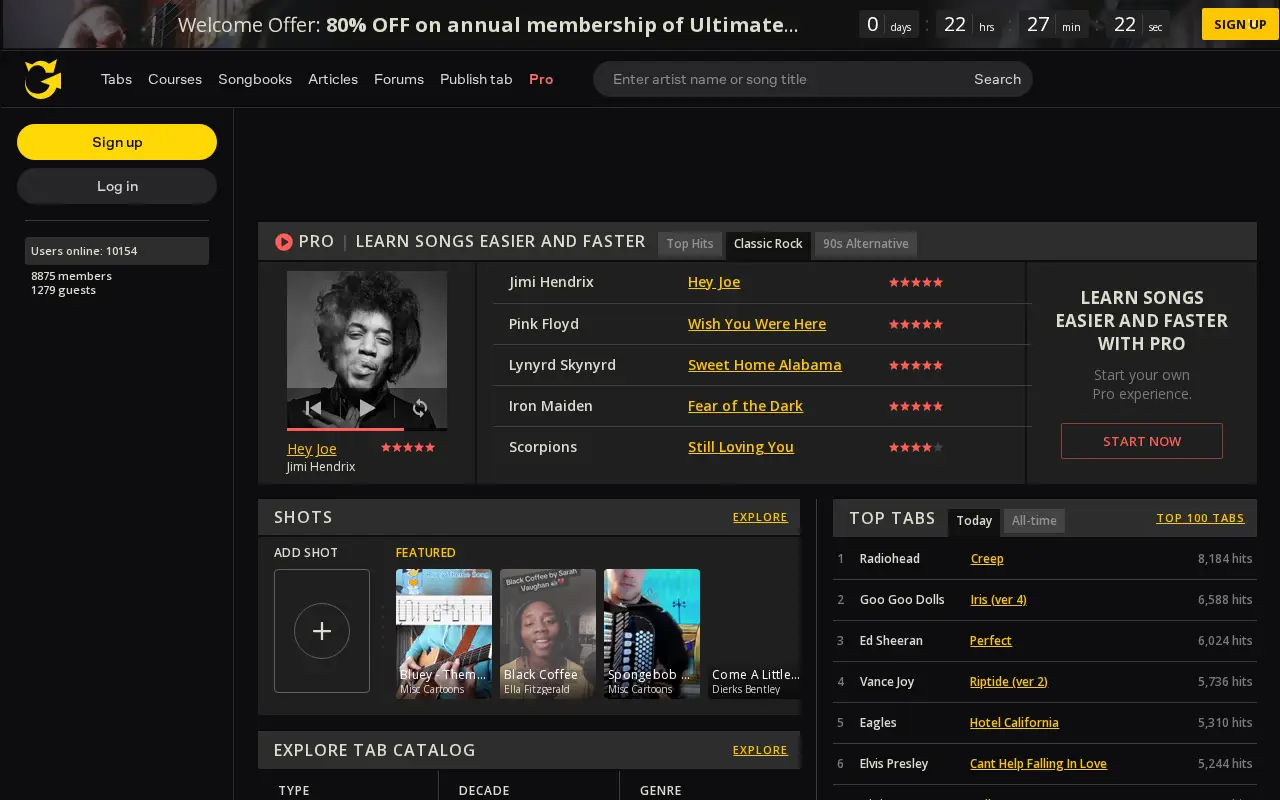Open the Courses menu item
Viewport: 1280px width, 800px height.
[x=175, y=79]
